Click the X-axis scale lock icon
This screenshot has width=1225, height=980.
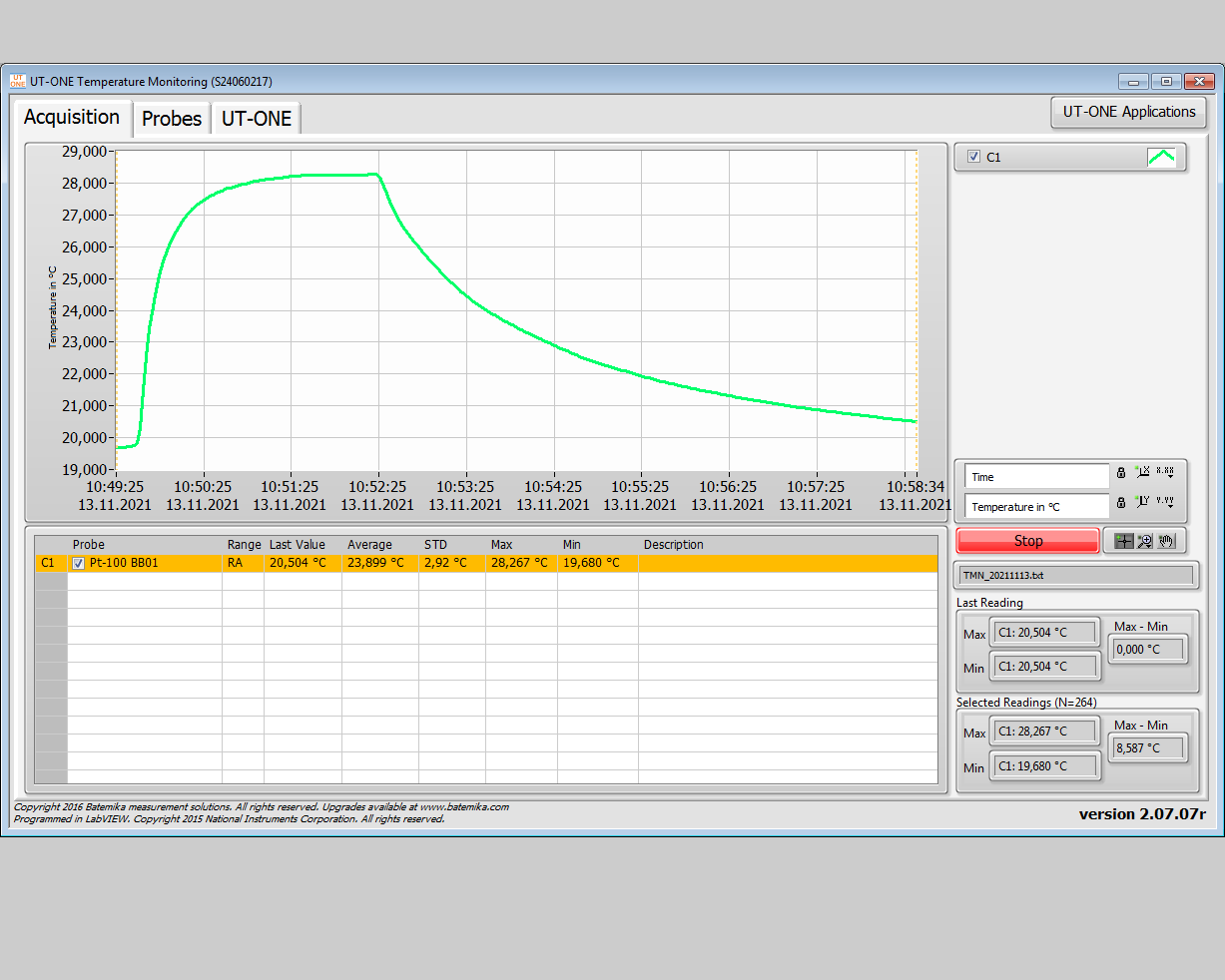(x=1120, y=473)
